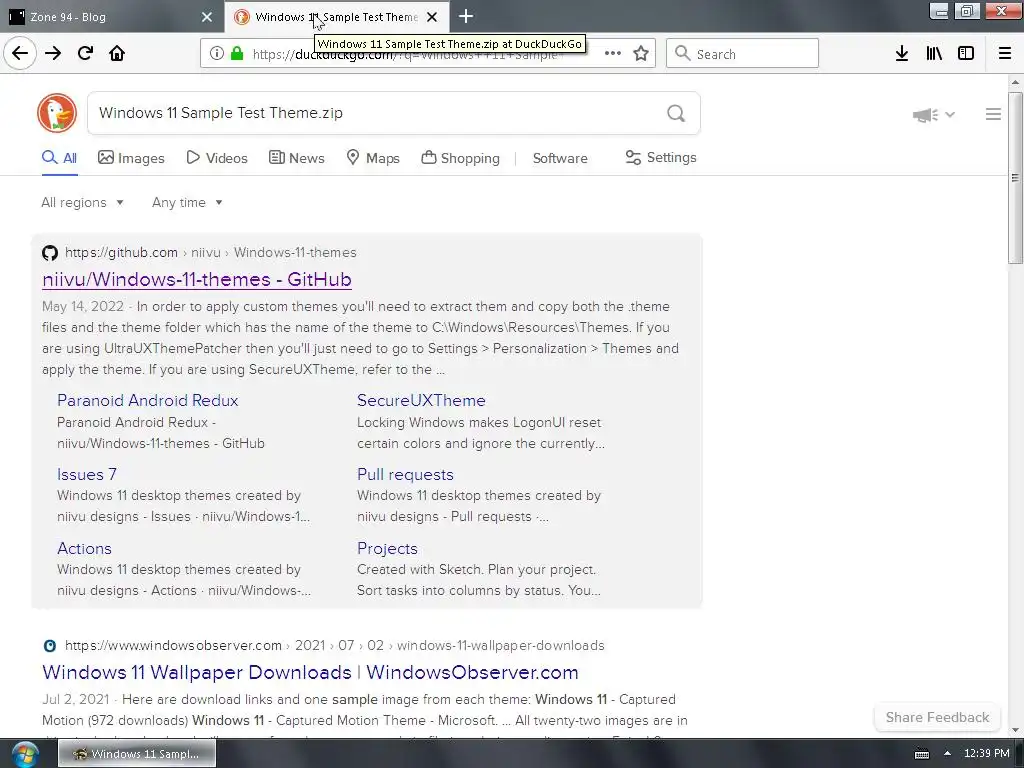Click the Windows 11 Sampl... taskbar button
The image size is (1024, 768).
[137, 754]
